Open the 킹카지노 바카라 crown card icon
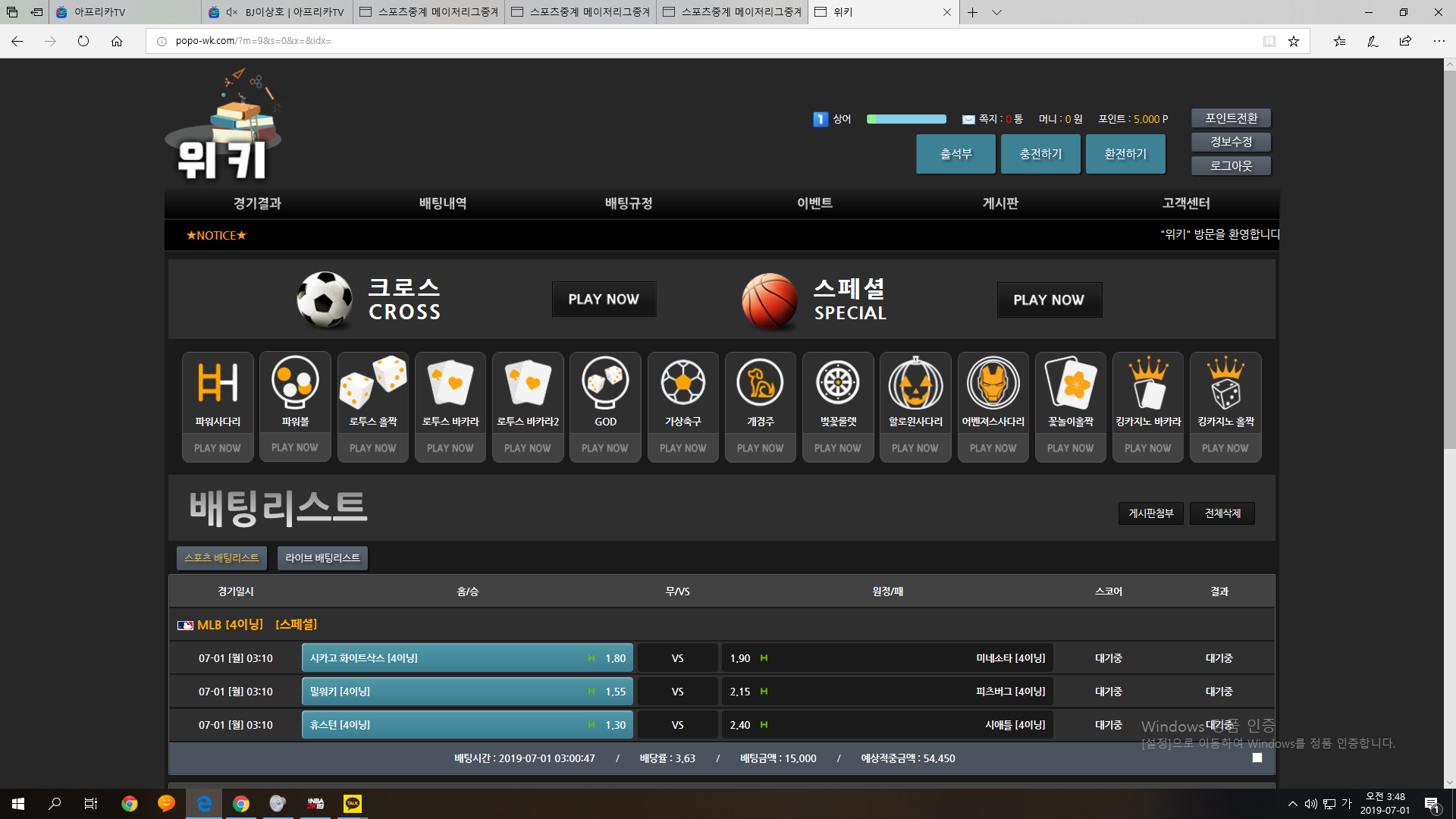Image resolution: width=1456 pixels, height=819 pixels. [x=1148, y=383]
